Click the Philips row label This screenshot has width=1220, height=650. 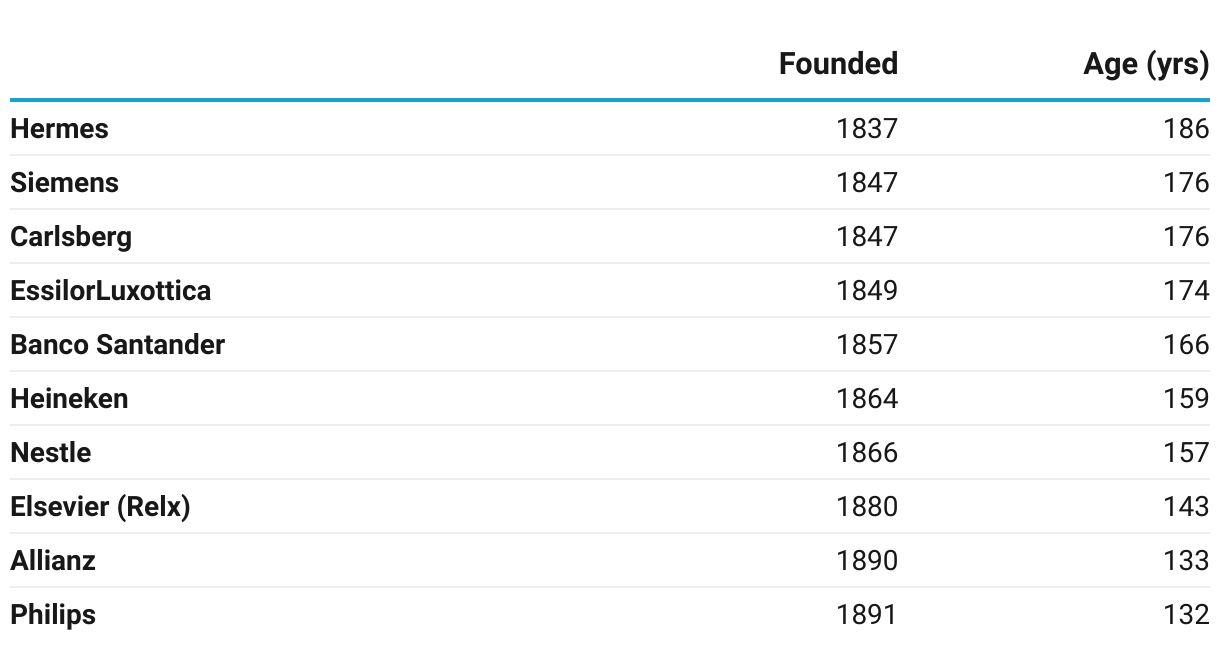(53, 615)
